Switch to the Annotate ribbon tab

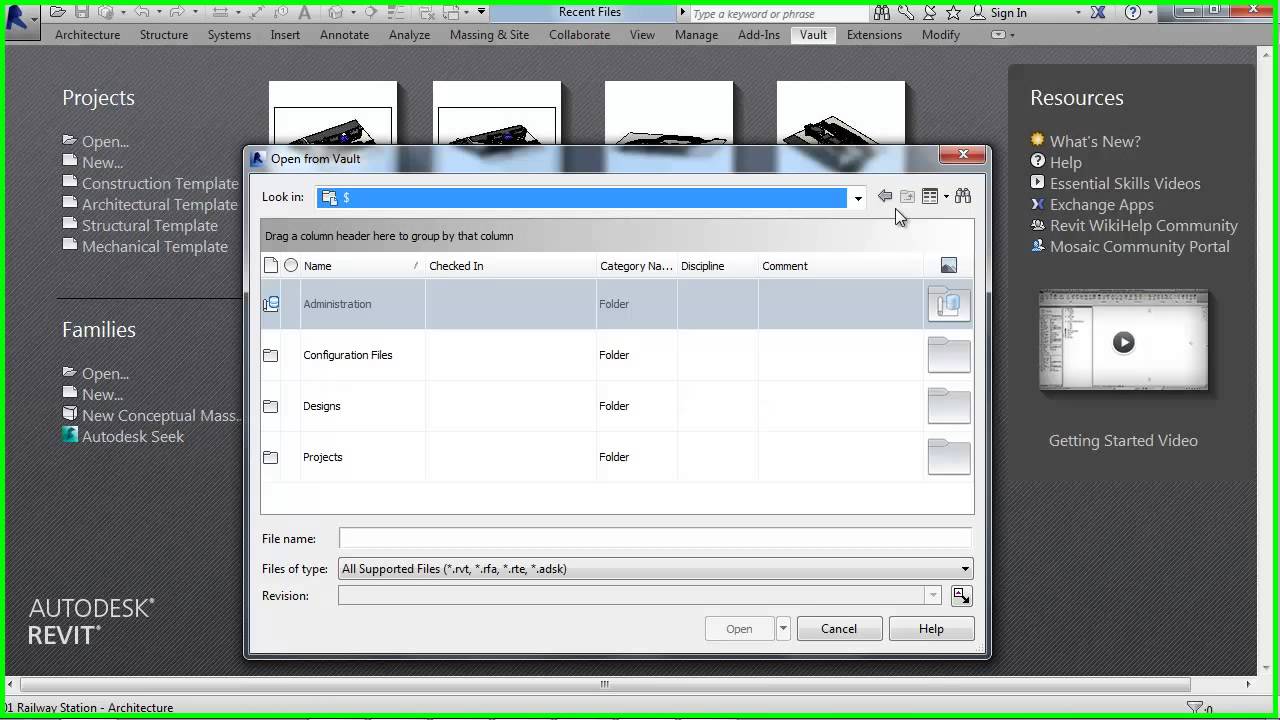[344, 35]
